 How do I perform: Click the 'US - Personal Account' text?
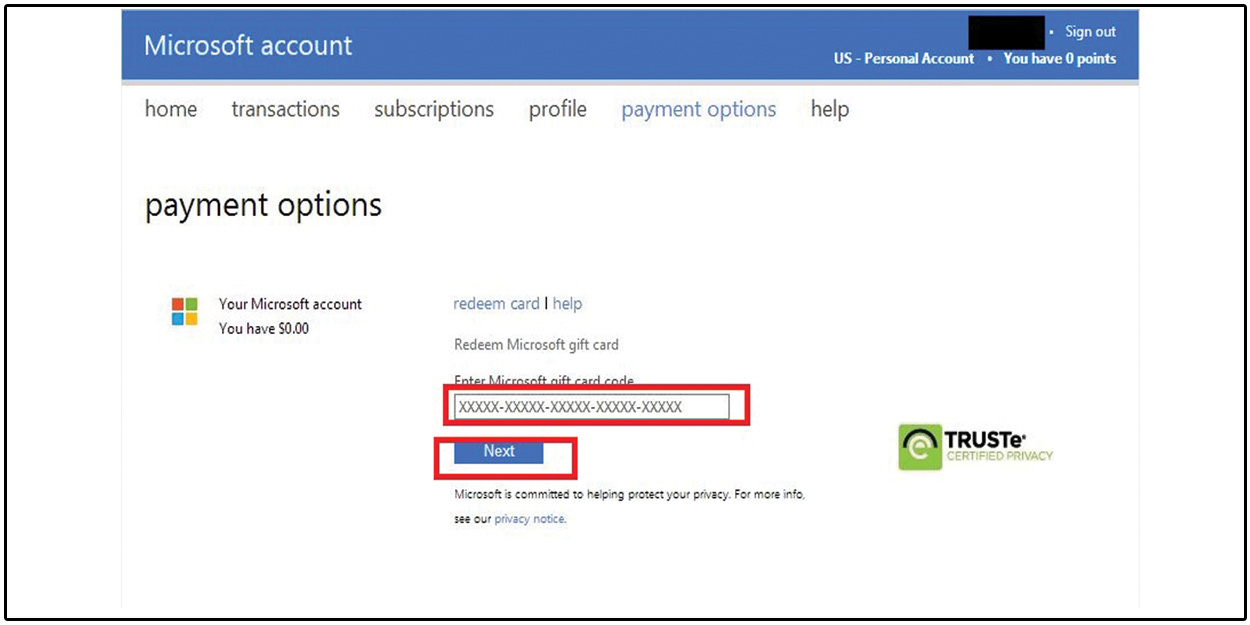(x=904, y=58)
